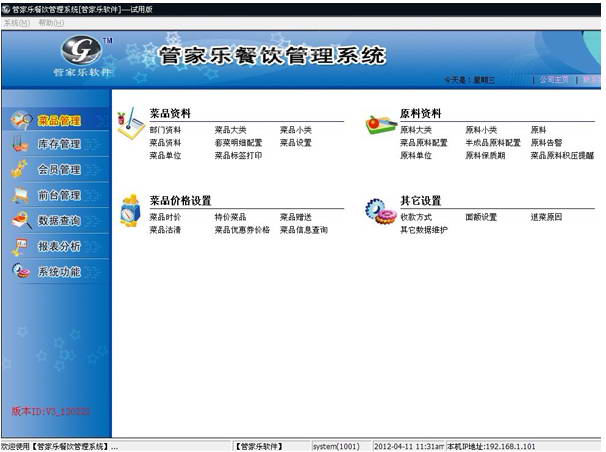Open the 菜品时价 link
This screenshot has width=606, height=452.
[x=165, y=217]
